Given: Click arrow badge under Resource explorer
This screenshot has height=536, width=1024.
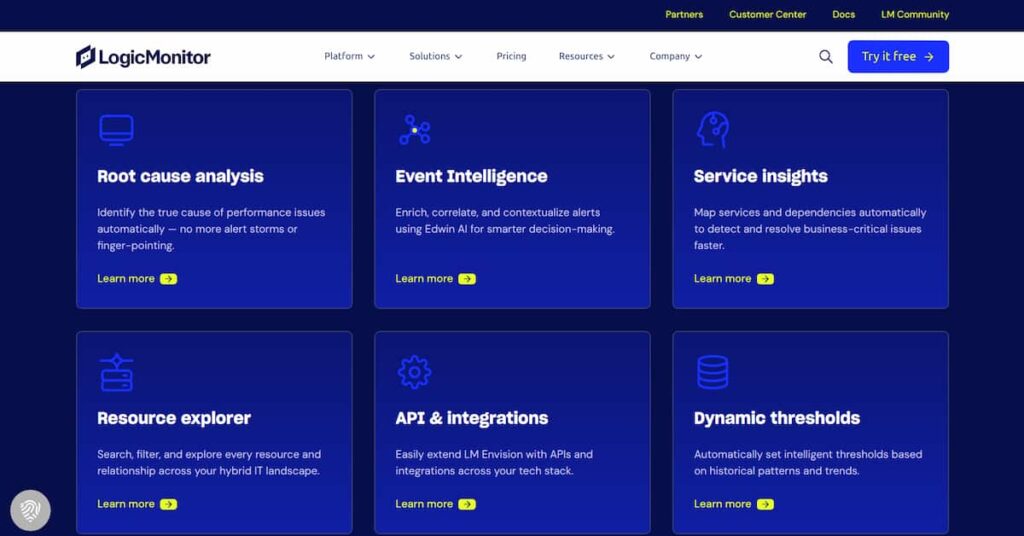Looking at the screenshot, I should pos(168,504).
